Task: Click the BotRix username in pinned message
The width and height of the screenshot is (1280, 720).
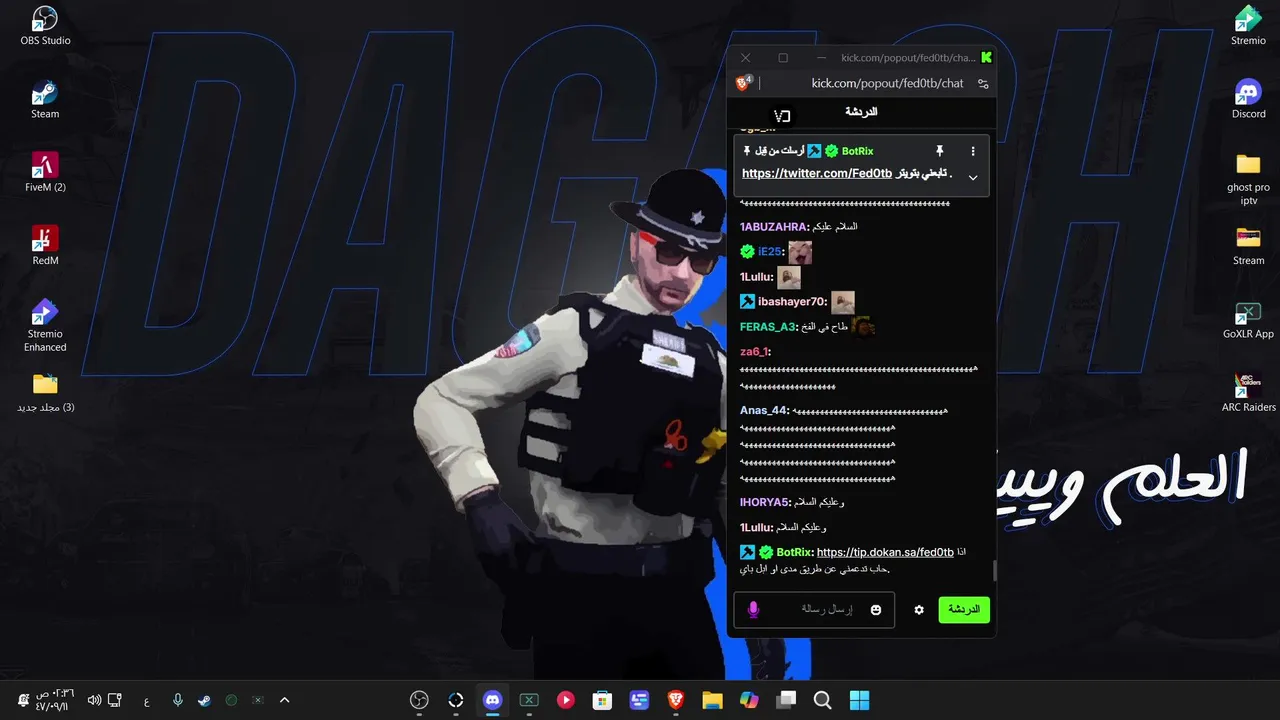Action: point(857,151)
